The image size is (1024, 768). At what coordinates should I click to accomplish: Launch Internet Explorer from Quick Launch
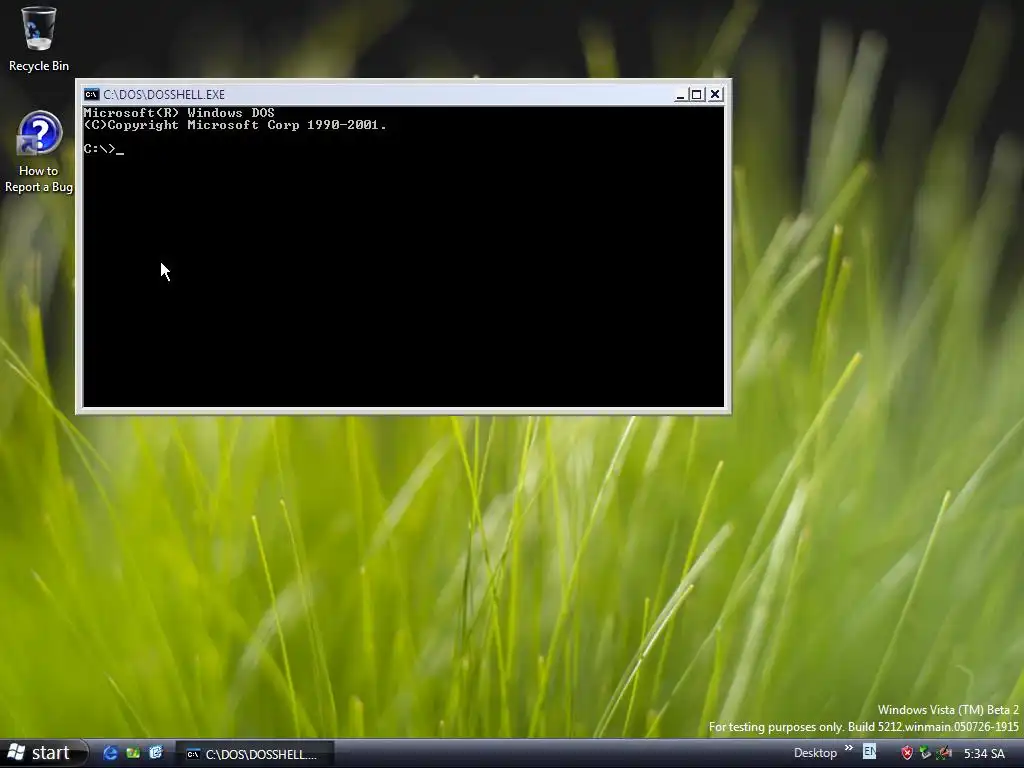coord(110,753)
